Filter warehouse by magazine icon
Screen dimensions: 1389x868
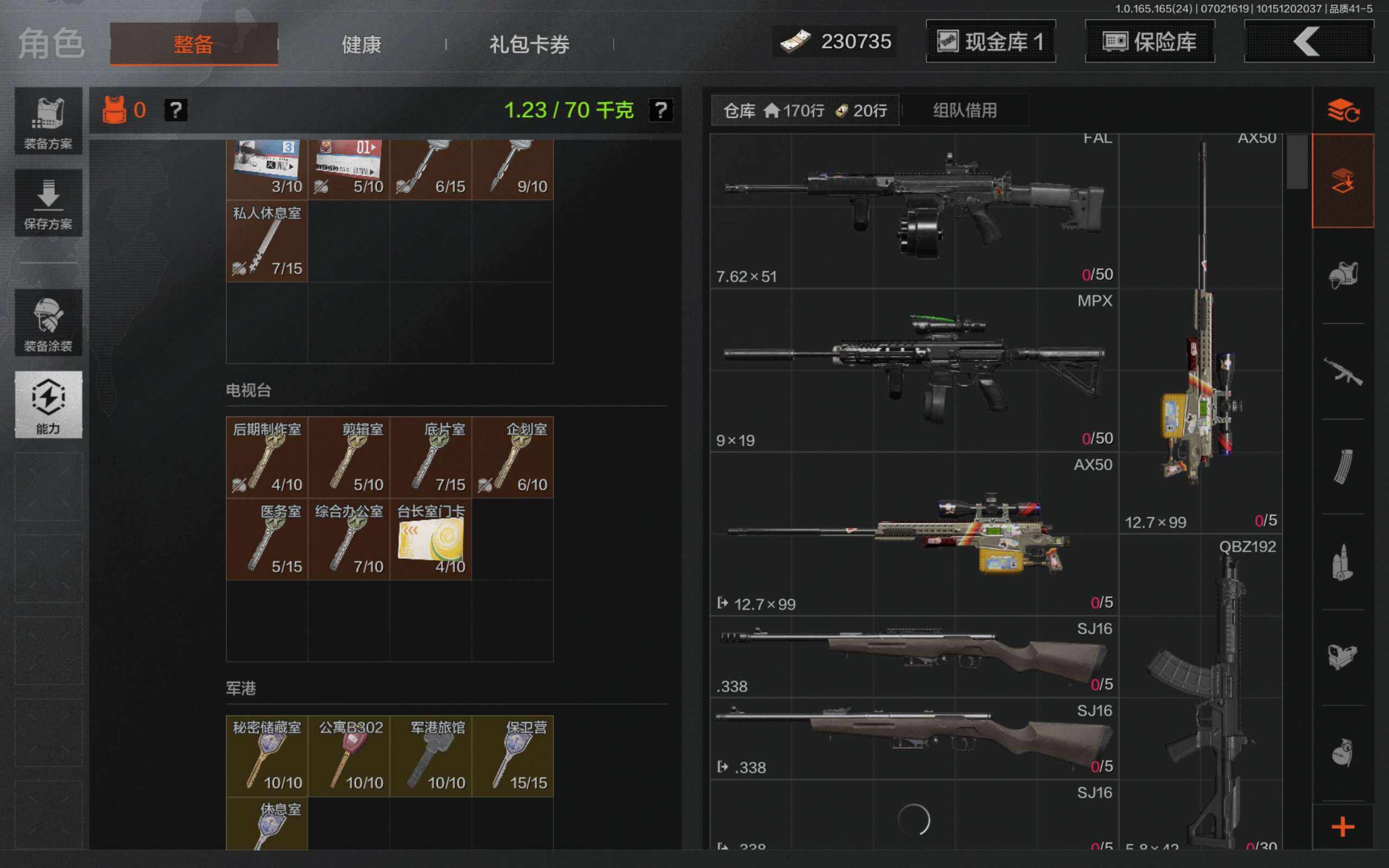coord(1342,466)
